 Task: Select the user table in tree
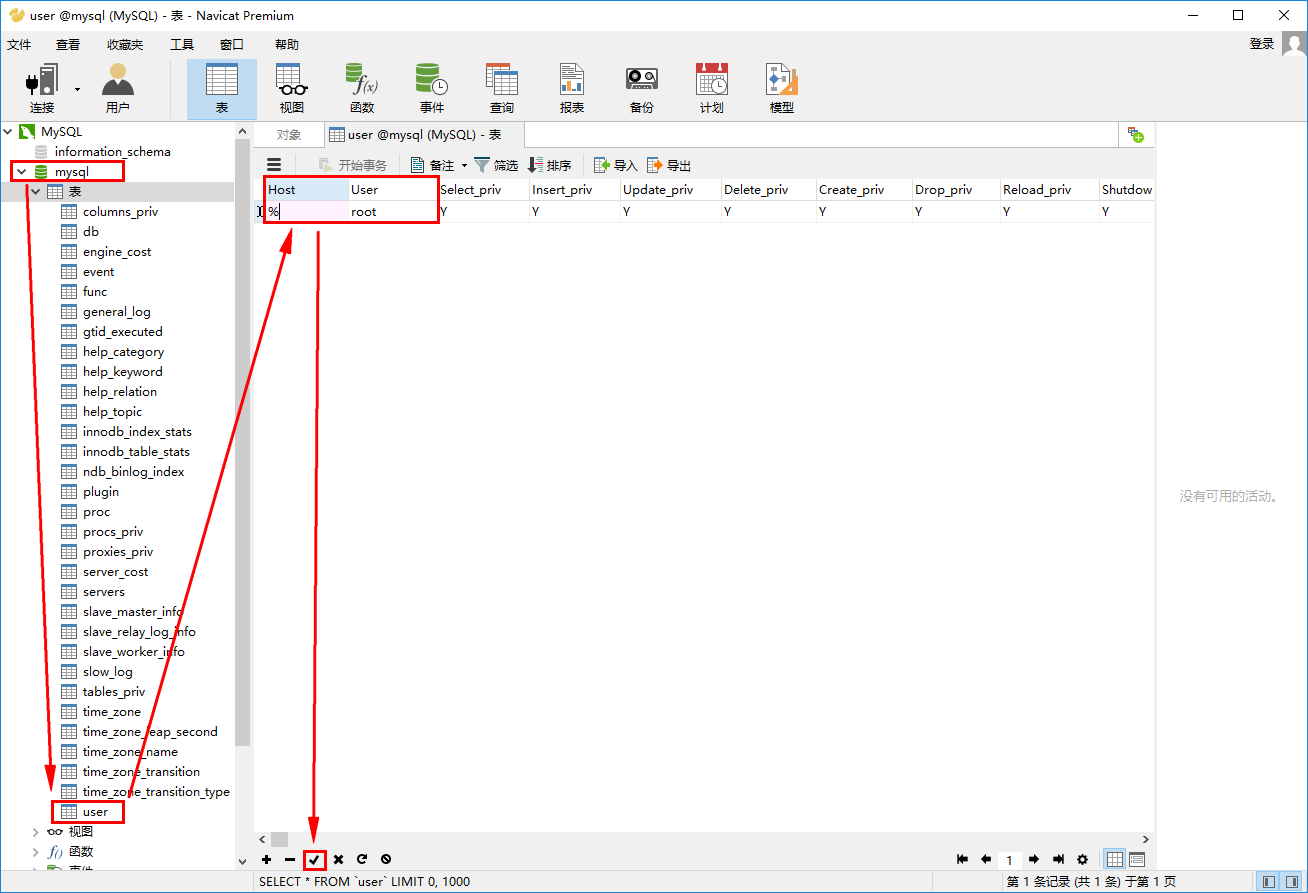click(95, 811)
